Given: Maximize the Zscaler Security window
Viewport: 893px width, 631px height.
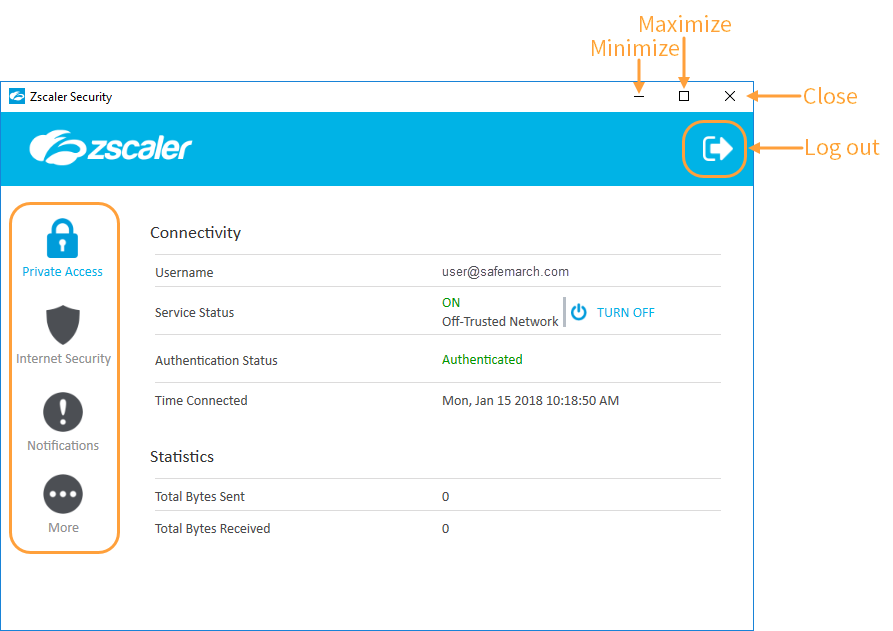Looking at the screenshot, I should point(684,97).
